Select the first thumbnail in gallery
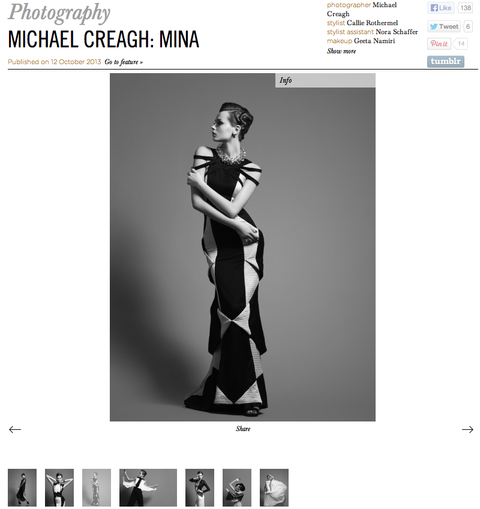 point(22,488)
